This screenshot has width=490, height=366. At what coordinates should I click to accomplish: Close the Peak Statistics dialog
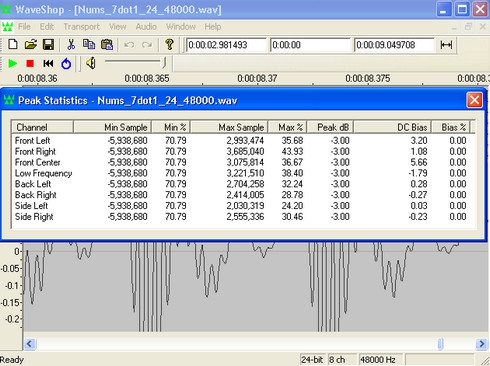coord(474,100)
